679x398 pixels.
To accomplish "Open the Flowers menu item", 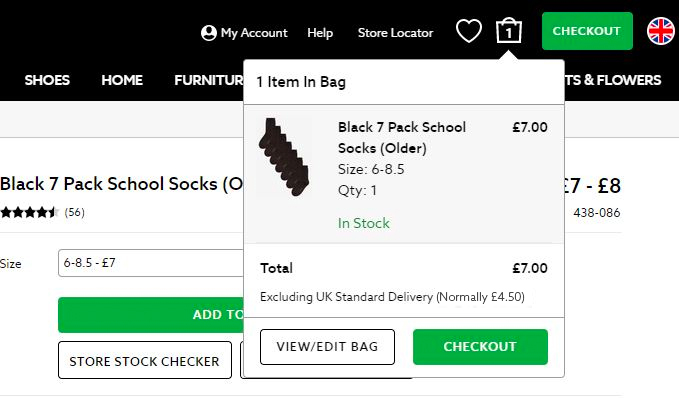I will (x=613, y=80).
